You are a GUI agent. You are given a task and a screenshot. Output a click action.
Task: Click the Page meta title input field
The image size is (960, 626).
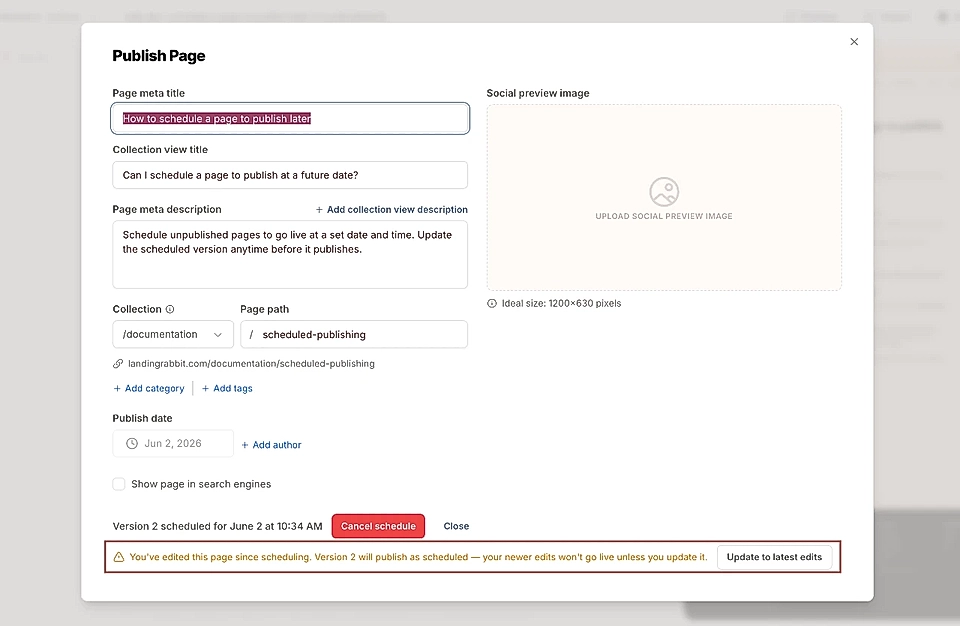[290, 118]
